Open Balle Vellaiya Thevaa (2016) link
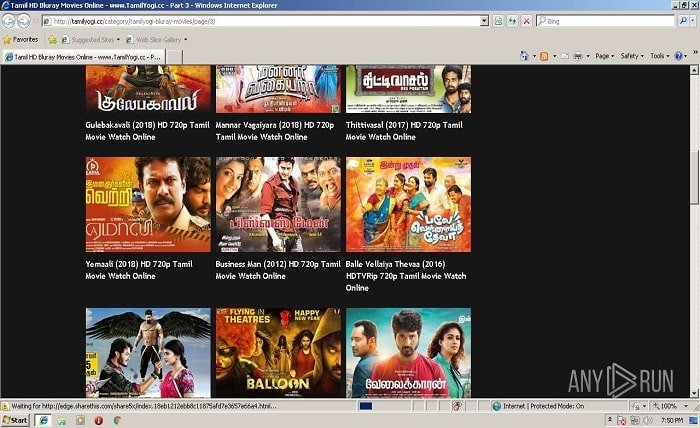 [x=406, y=276]
